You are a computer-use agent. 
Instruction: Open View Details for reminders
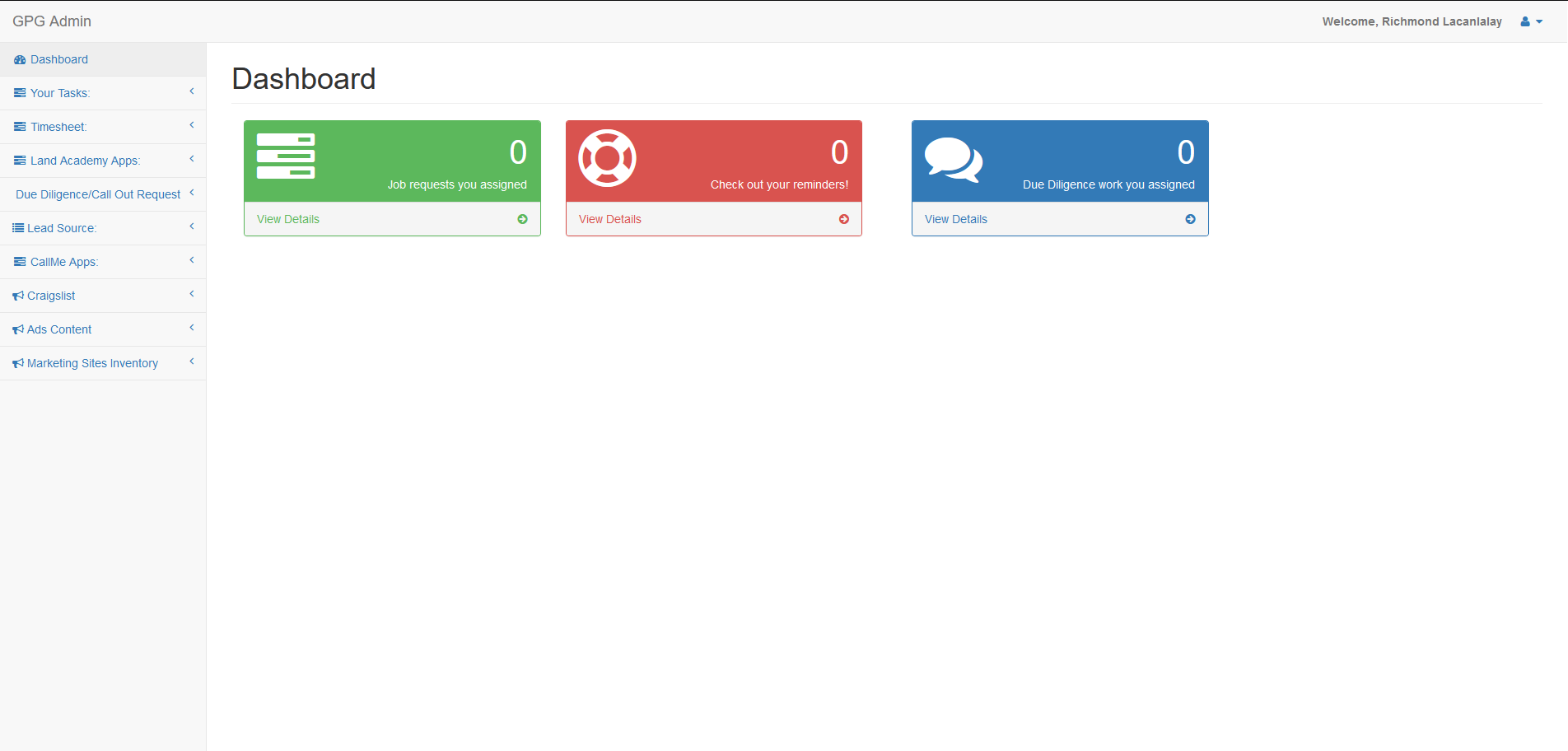coord(610,219)
